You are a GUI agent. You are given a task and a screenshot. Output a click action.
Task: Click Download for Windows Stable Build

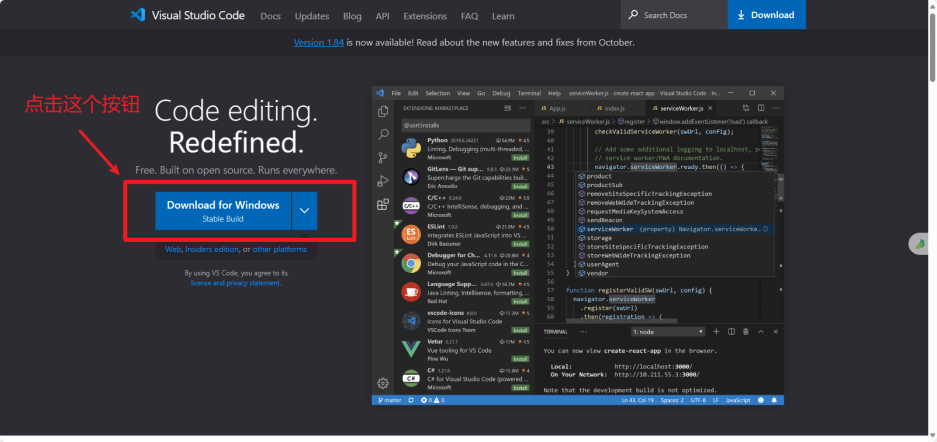223,210
